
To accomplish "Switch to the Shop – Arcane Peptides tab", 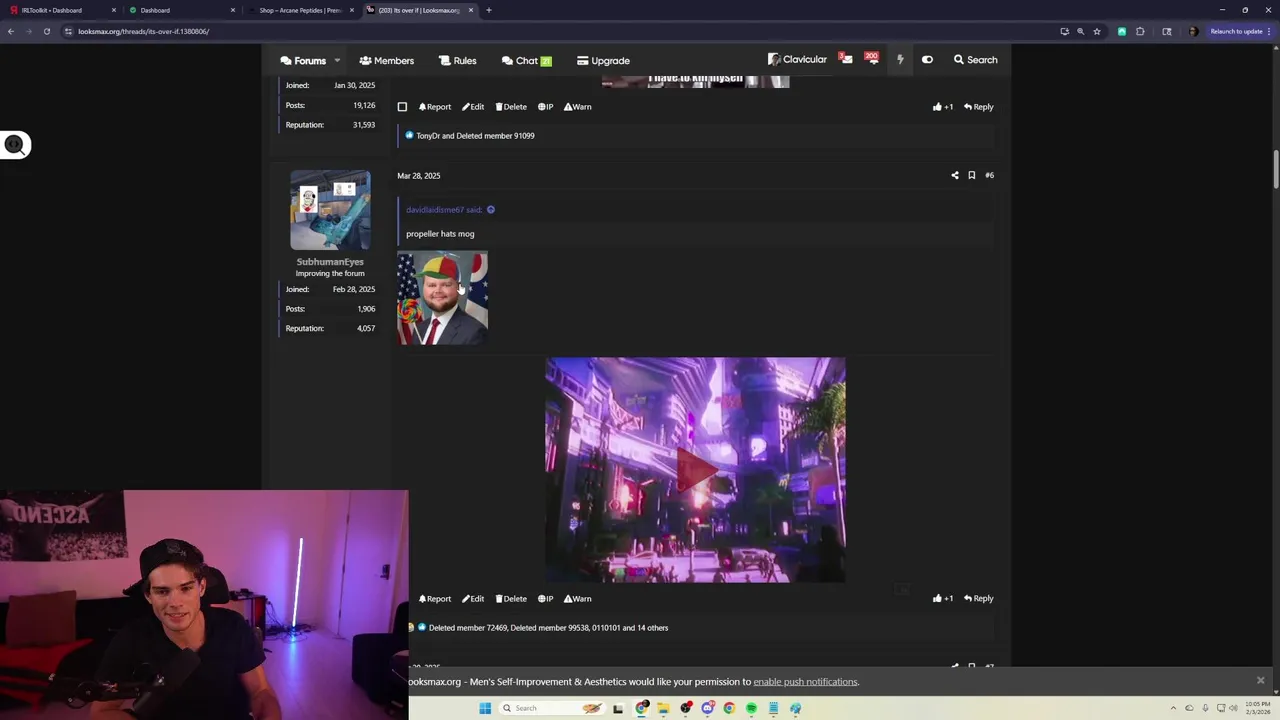I will 300,10.
